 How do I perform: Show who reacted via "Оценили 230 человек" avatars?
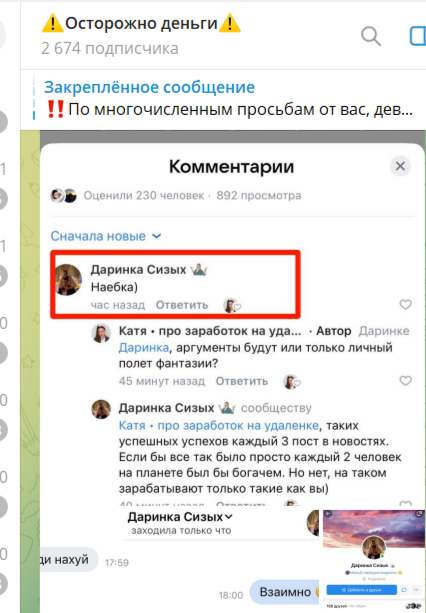click(x=64, y=195)
